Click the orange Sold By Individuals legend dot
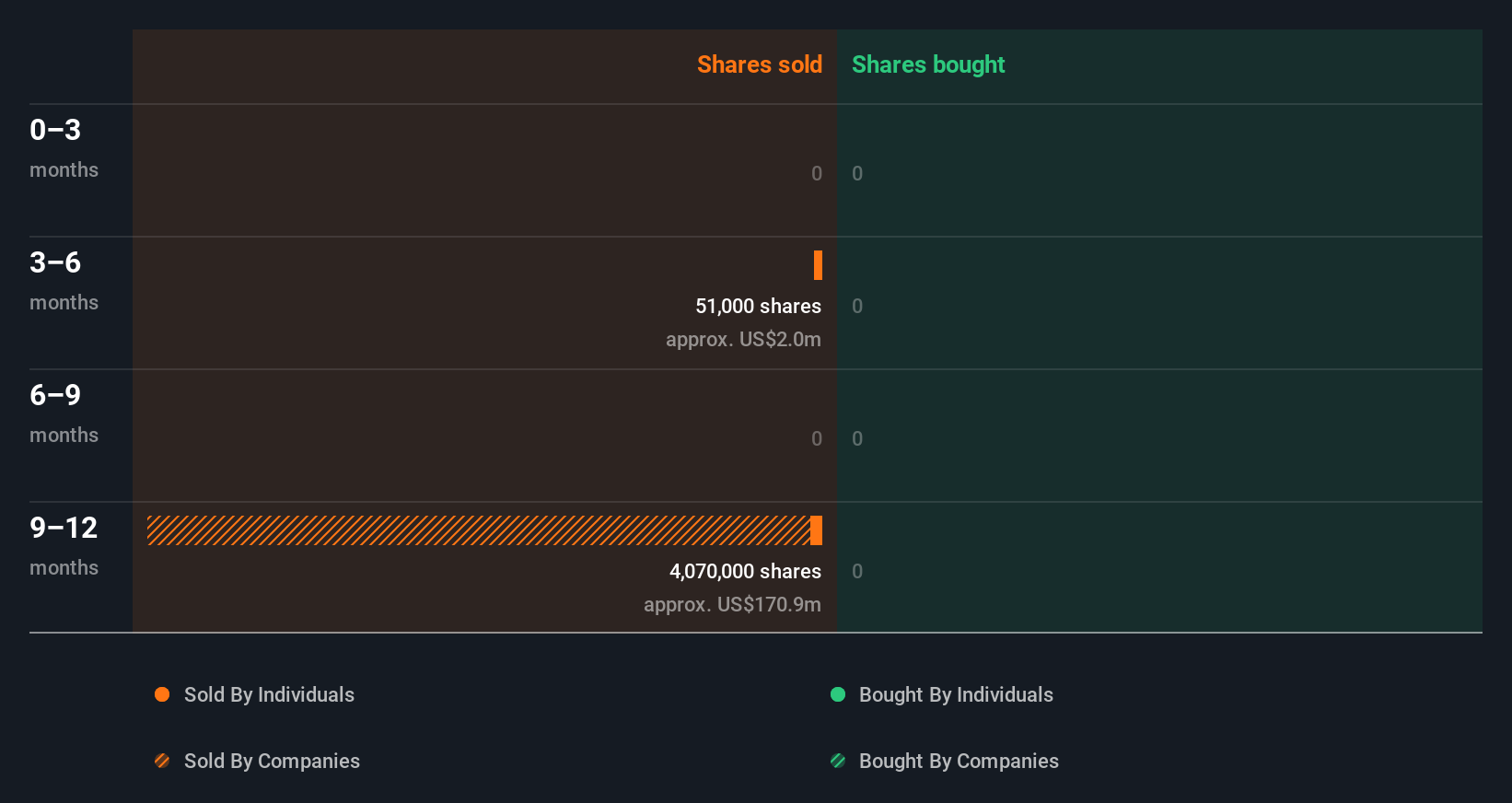 [162, 694]
